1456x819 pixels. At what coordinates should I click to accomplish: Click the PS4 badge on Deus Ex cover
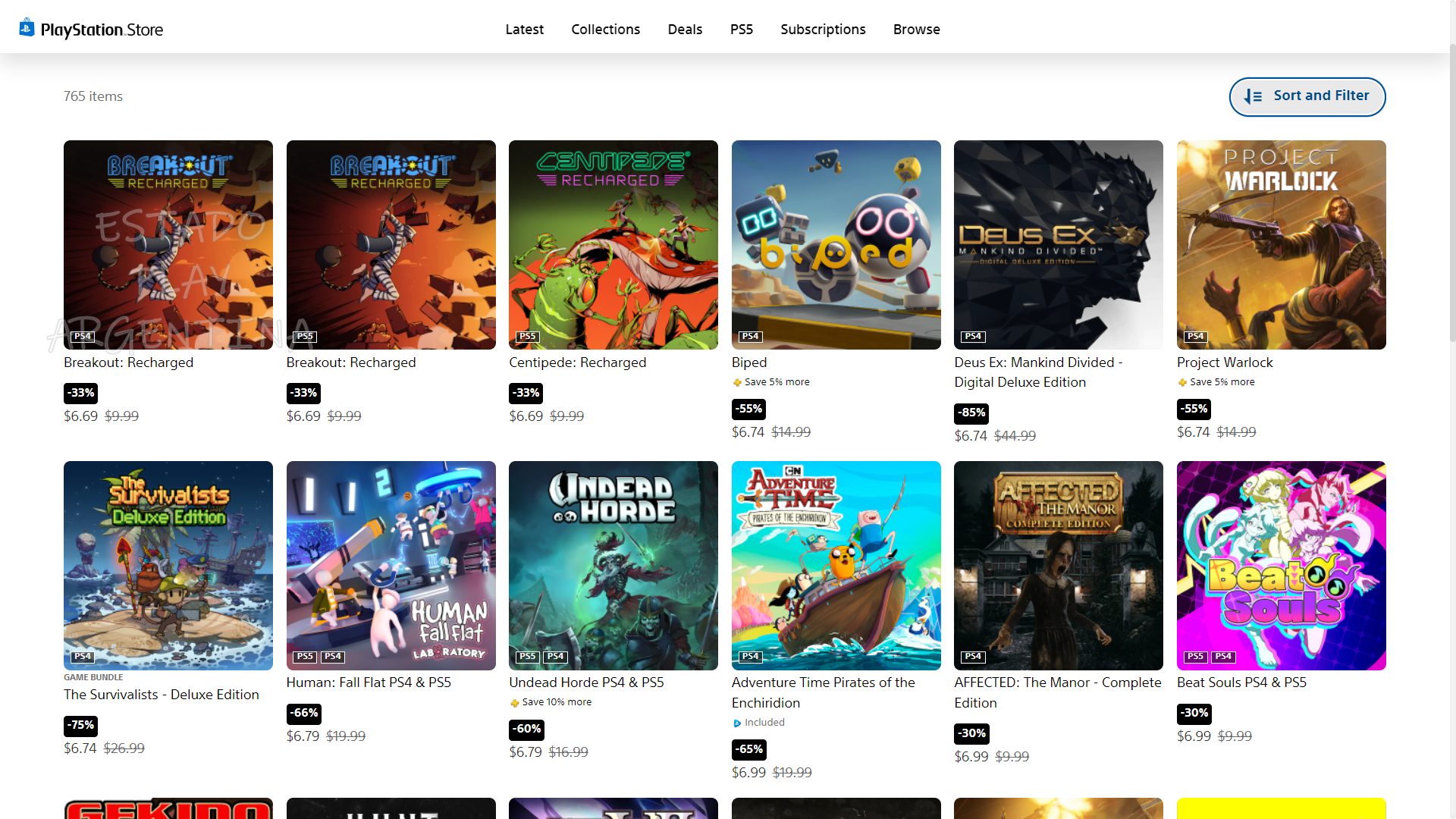pyautogui.click(x=972, y=336)
